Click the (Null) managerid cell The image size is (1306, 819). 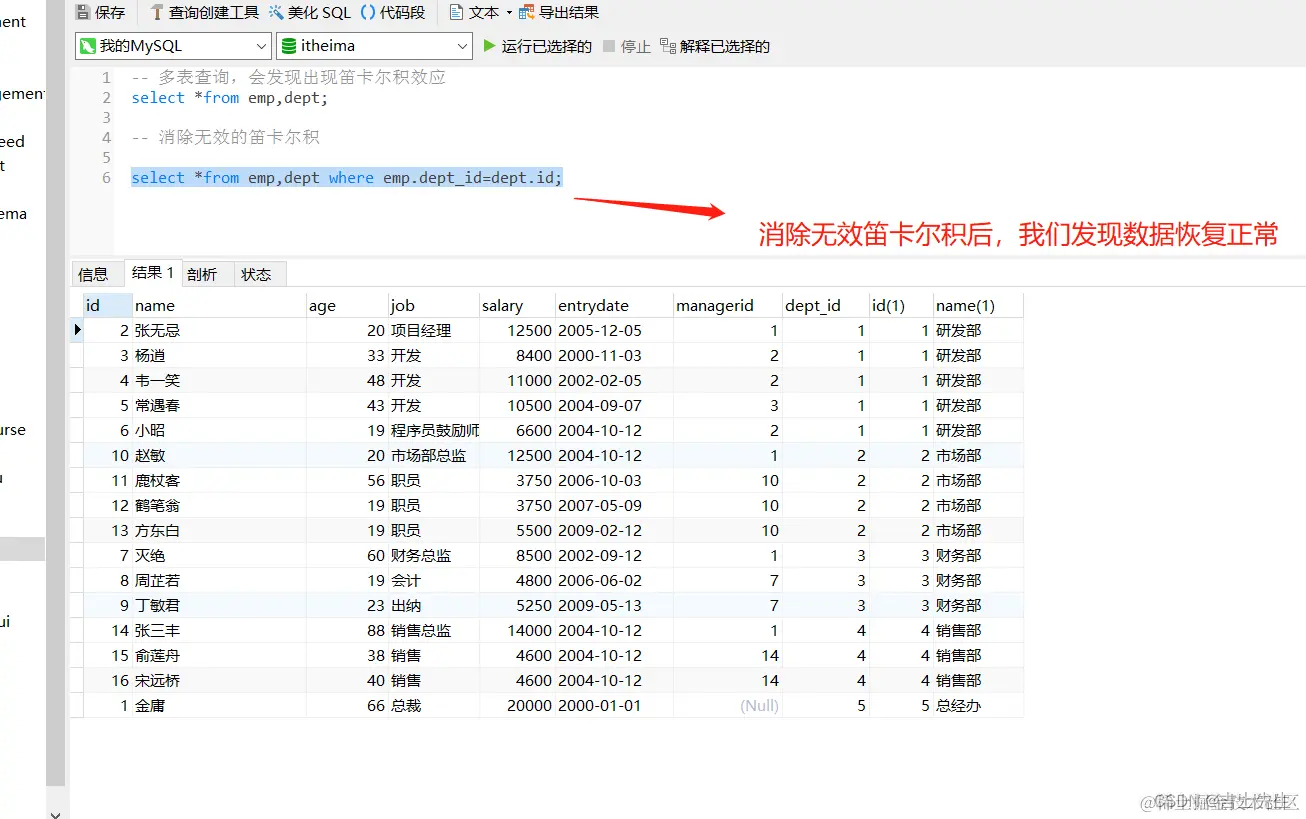pyautogui.click(x=727, y=706)
